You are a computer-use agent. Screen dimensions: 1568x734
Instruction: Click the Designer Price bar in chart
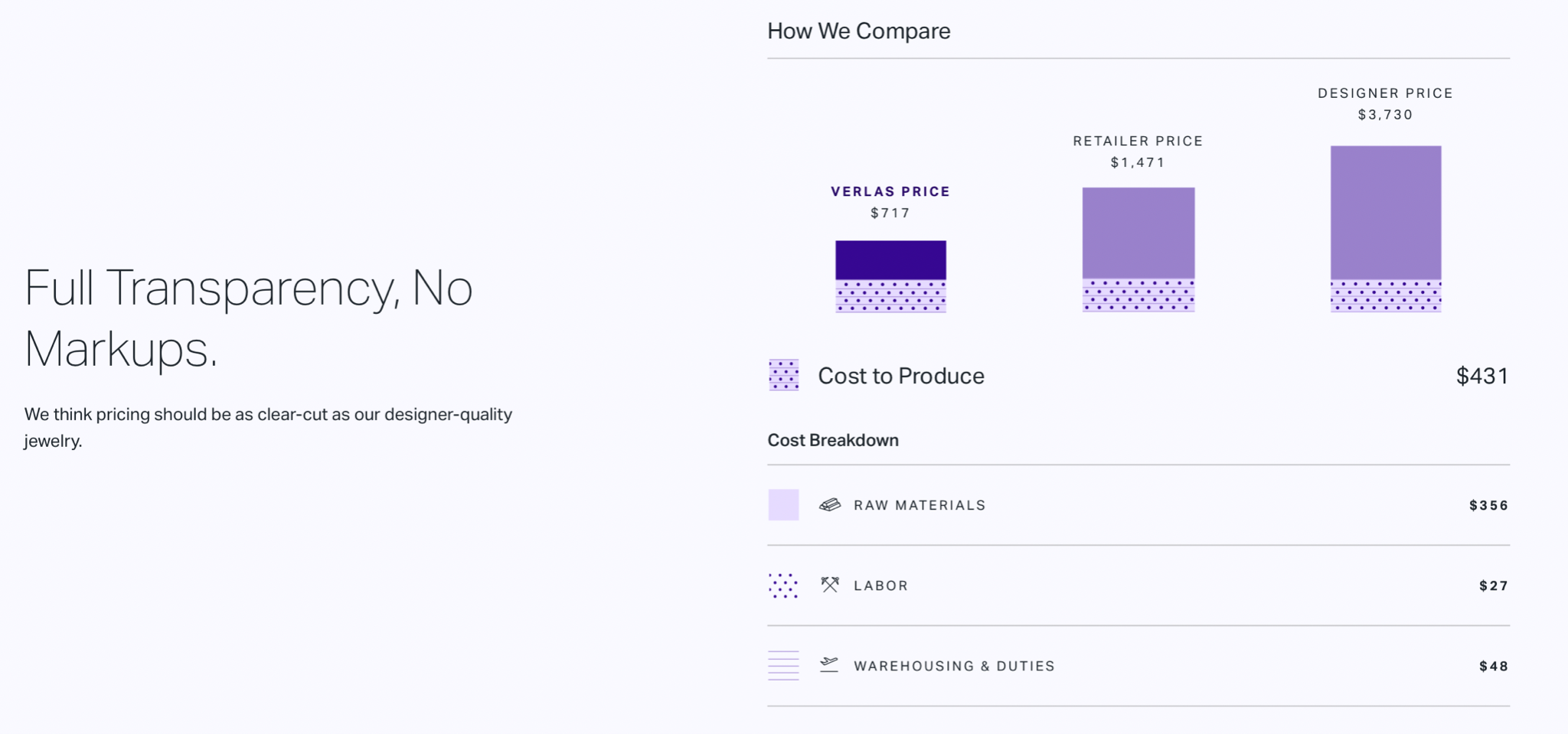pos(1386,212)
